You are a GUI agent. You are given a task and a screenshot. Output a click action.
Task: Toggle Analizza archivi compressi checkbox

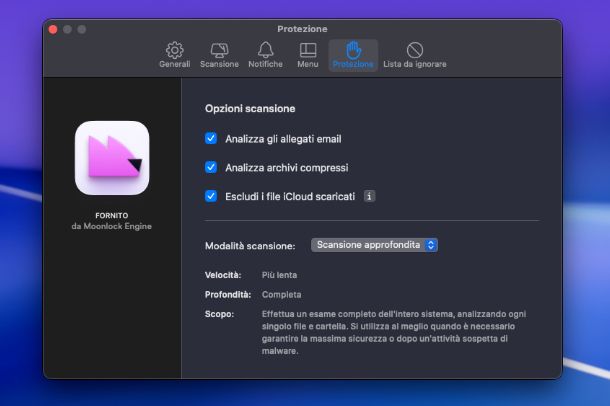point(211,167)
